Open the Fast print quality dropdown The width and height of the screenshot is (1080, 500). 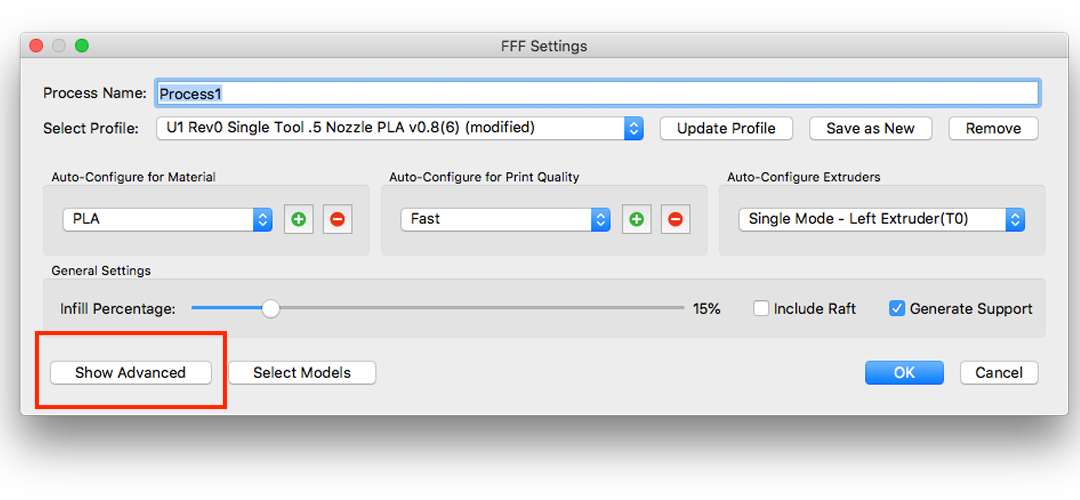[x=505, y=219]
